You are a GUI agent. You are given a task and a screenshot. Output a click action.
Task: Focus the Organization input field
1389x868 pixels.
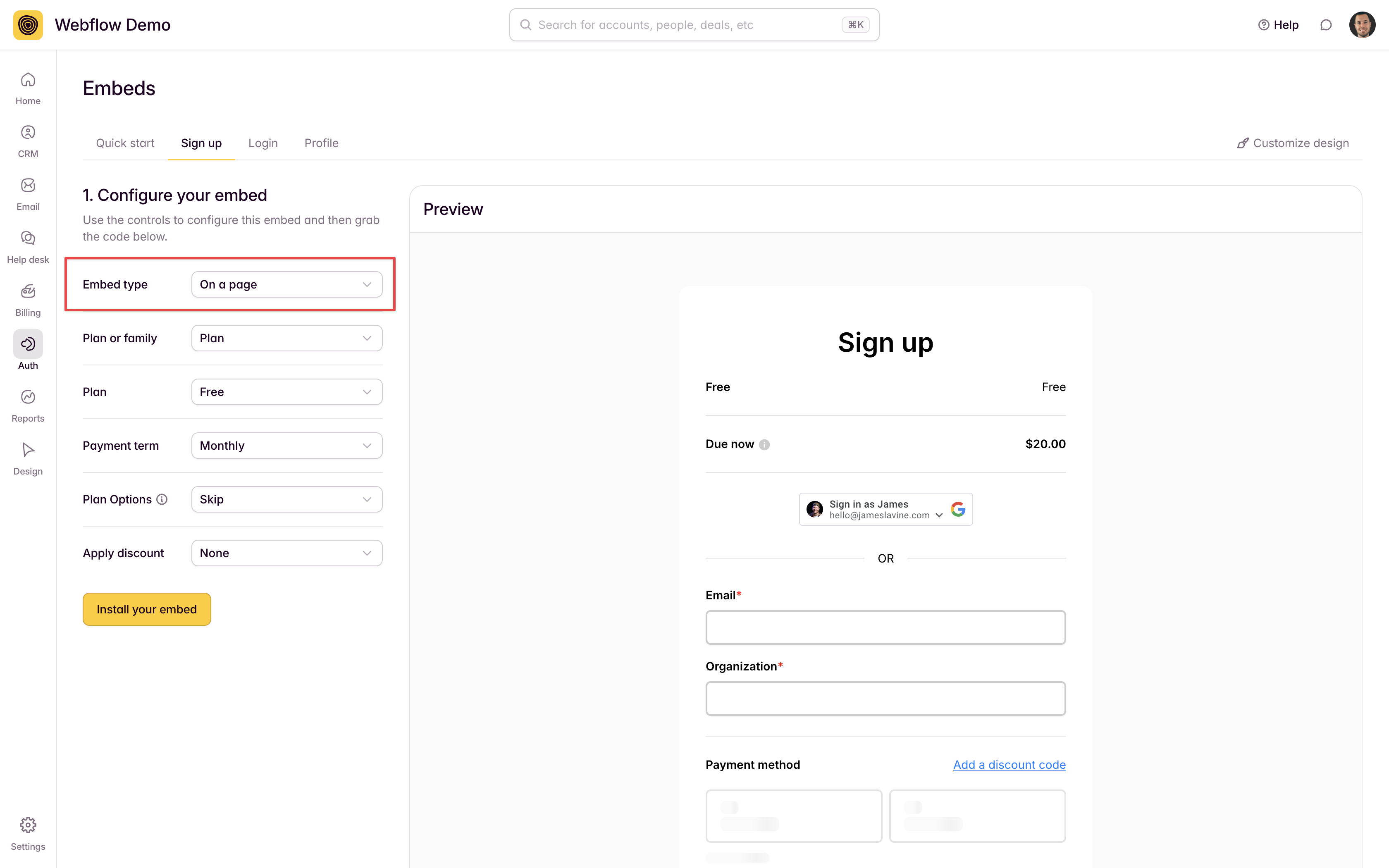[885, 698]
